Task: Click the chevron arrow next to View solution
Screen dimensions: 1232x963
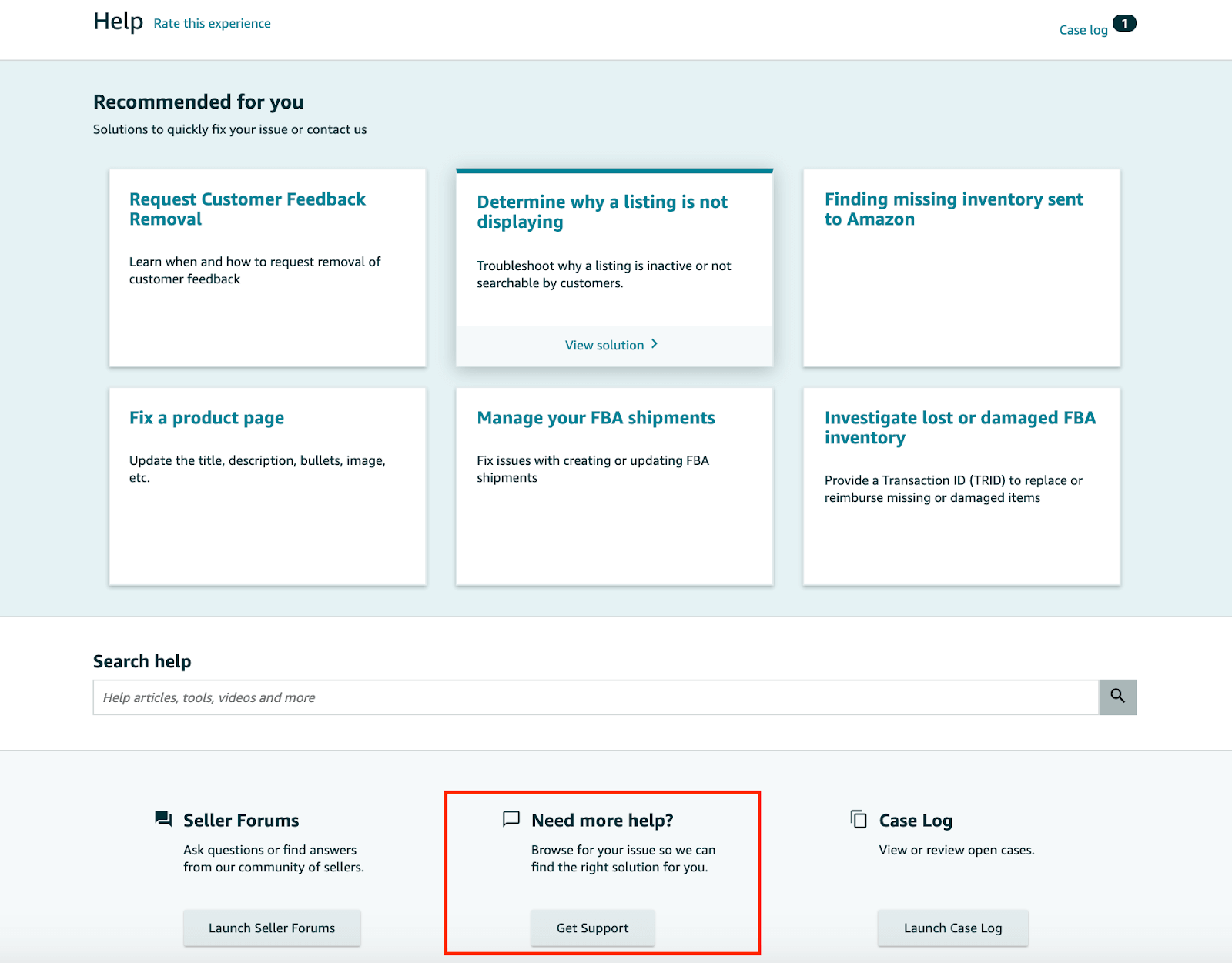Action: tap(655, 344)
